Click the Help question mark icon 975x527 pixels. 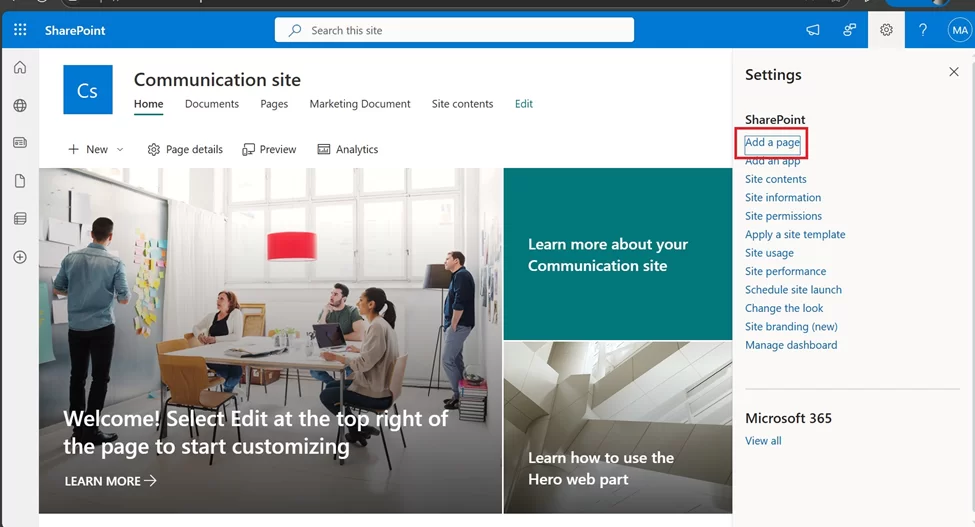pyautogui.click(x=923, y=30)
